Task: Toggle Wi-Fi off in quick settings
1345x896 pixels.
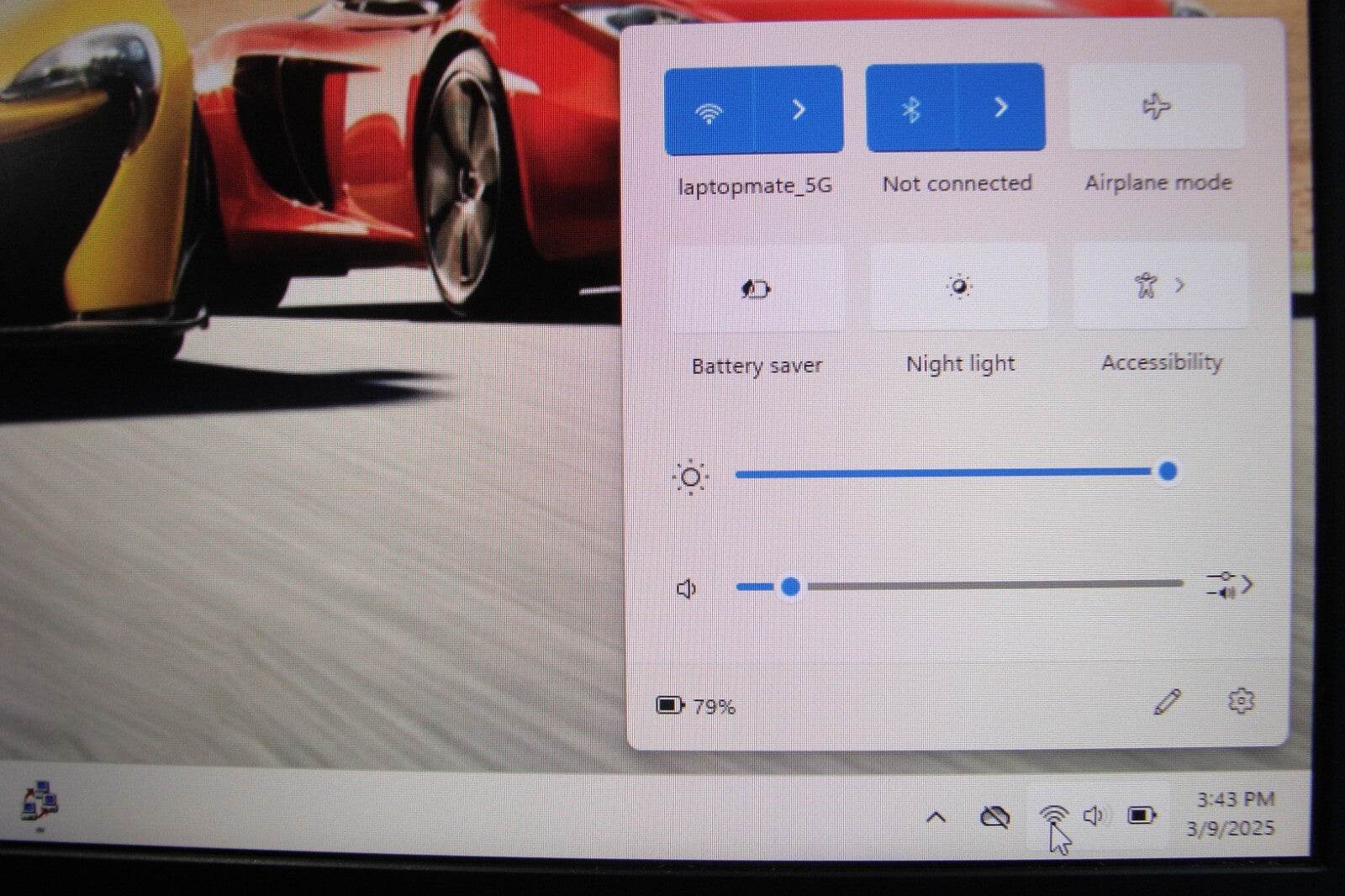Action: [x=709, y=110]
